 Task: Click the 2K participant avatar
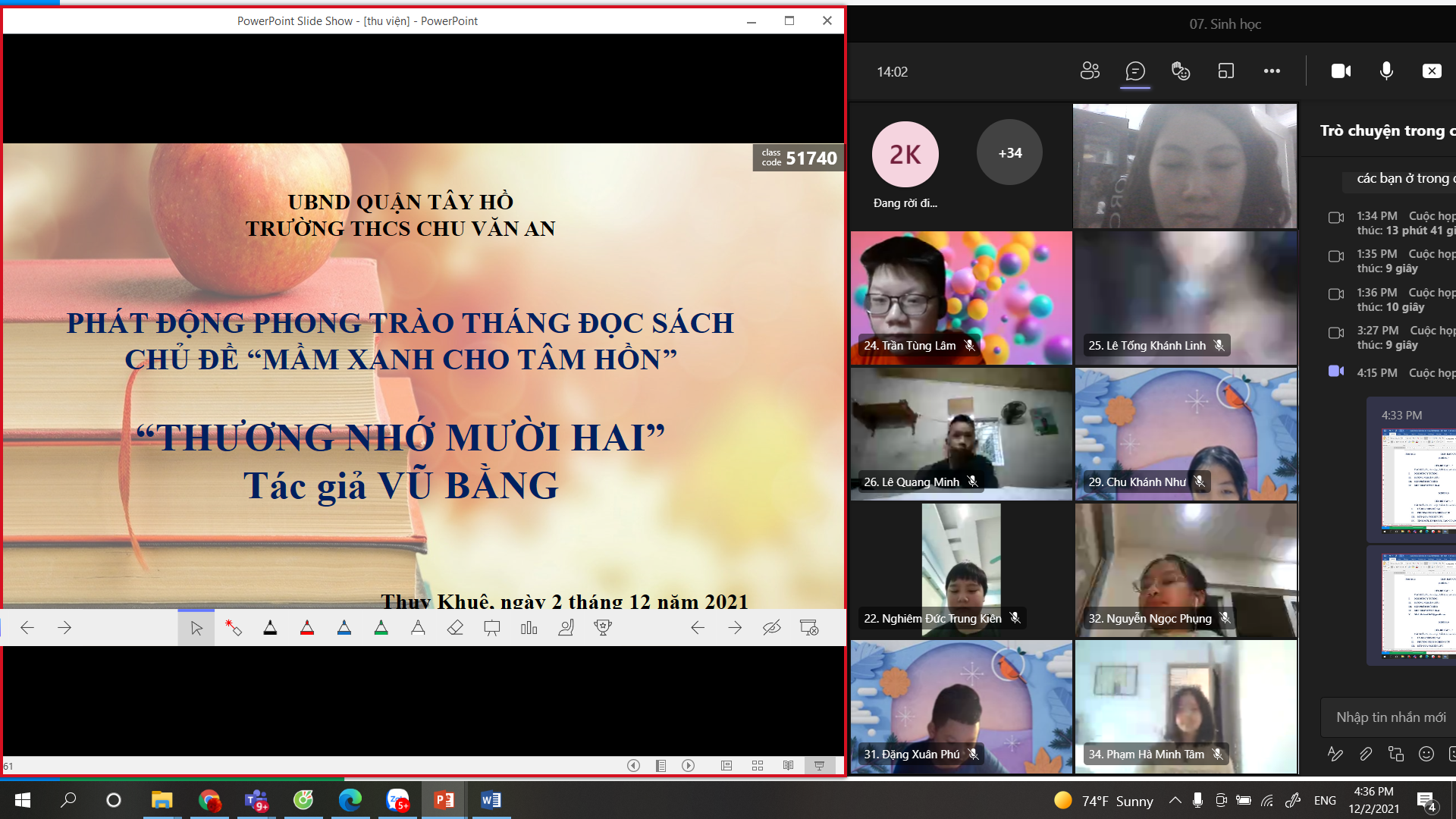[905, 154]
